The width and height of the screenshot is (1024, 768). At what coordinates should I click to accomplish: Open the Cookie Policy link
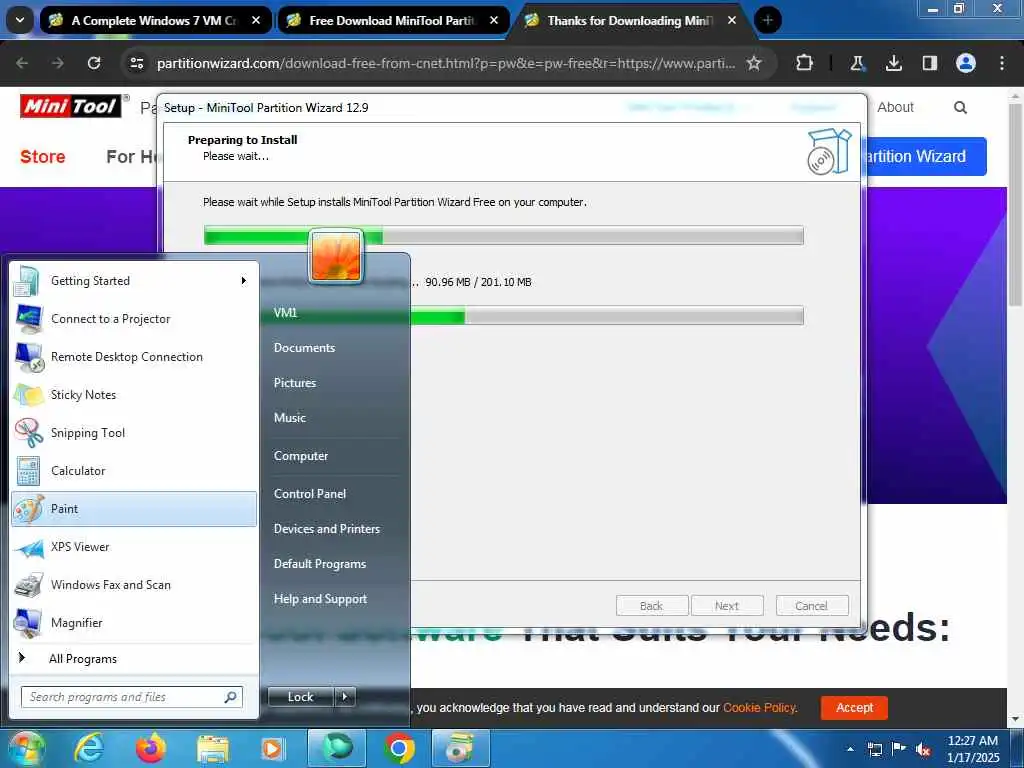[760, 707]
